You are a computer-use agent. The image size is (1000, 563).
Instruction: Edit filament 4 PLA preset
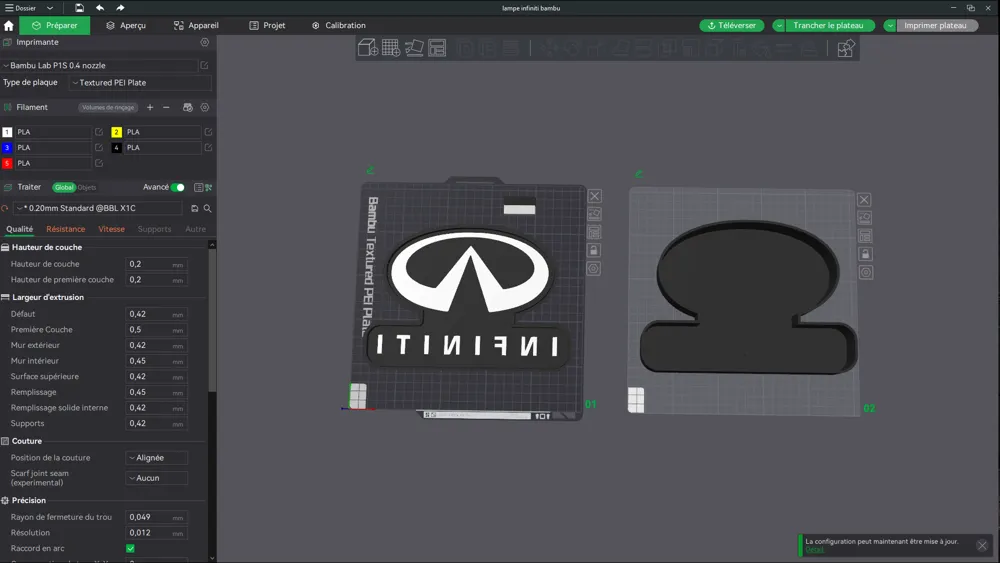coord(208,147)
